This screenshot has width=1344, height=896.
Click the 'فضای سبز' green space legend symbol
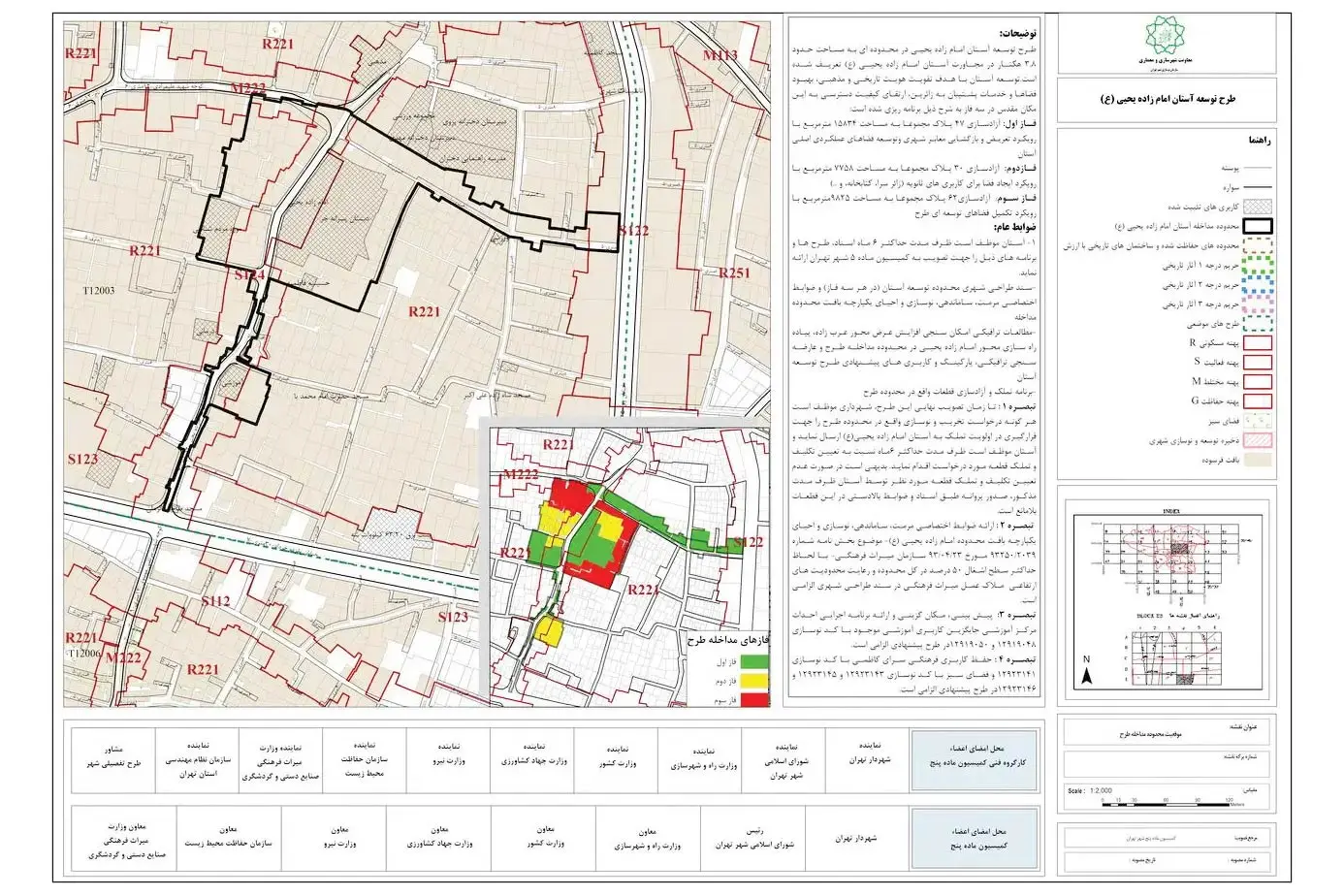[x=1256, y=421]
